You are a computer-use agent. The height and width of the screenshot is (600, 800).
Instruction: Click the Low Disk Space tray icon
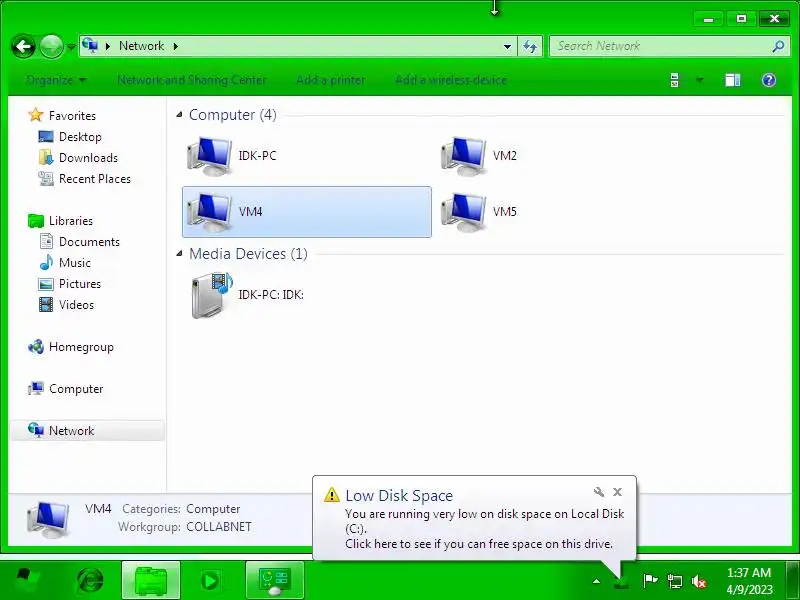coord(621,582)
